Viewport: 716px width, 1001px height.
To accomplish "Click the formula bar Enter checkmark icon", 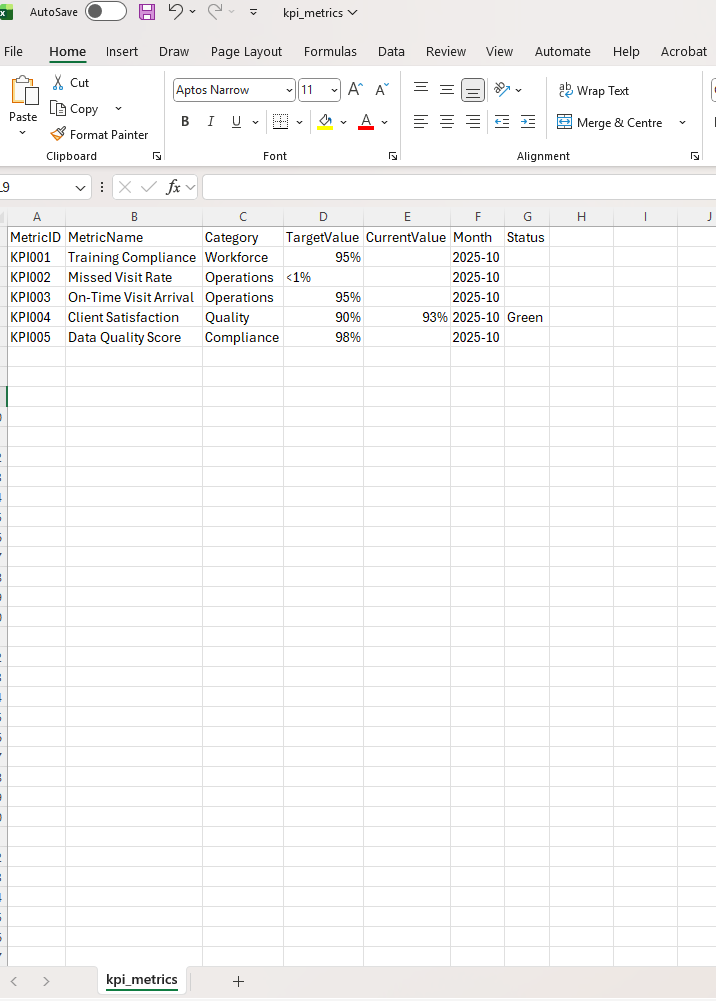I will 149,187.
